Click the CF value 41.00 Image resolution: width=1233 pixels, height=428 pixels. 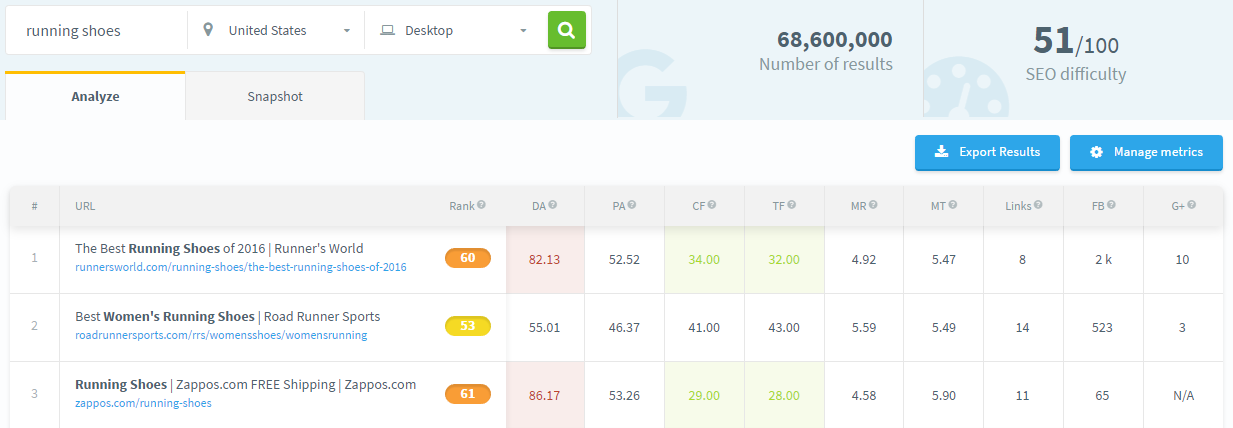pos(704,327)
